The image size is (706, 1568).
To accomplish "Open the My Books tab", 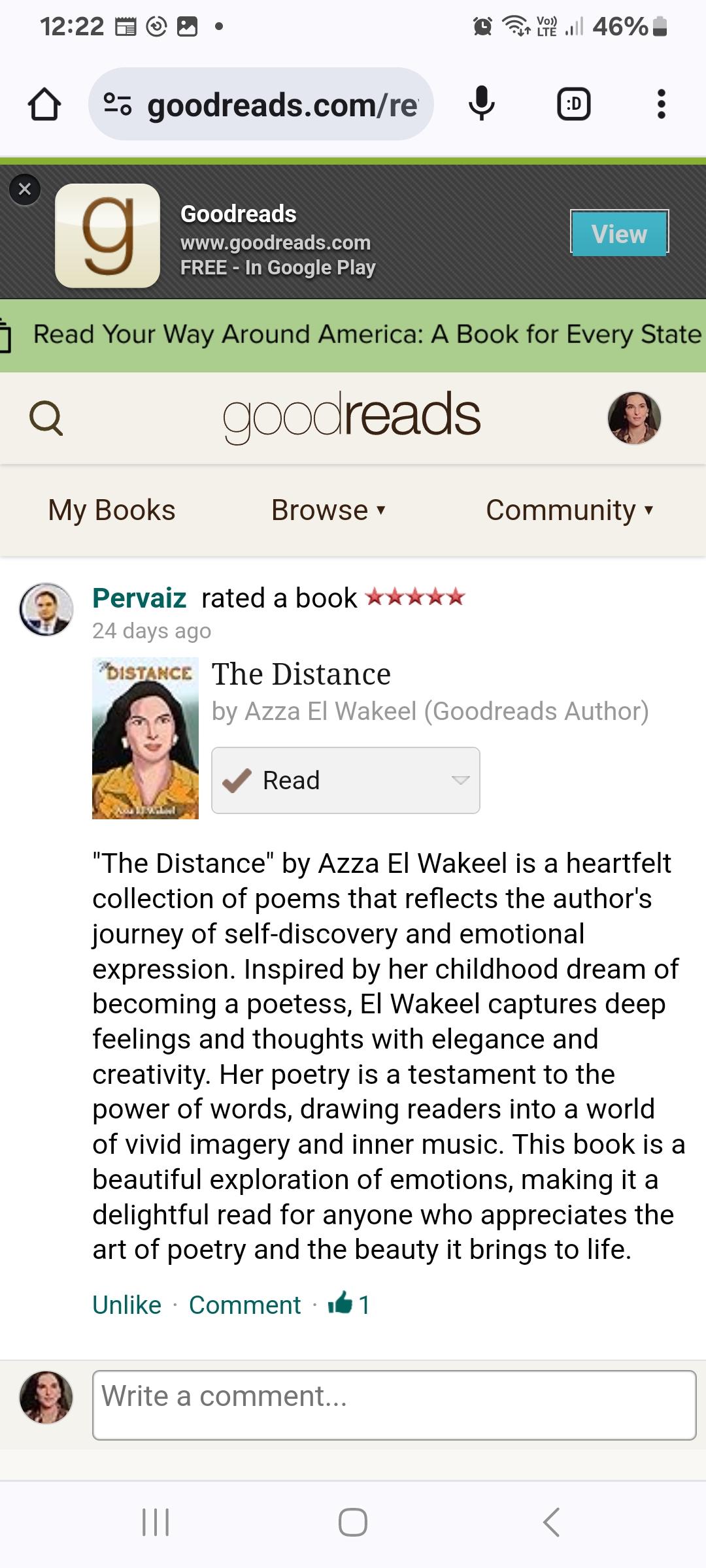I will tap(112, 510).
